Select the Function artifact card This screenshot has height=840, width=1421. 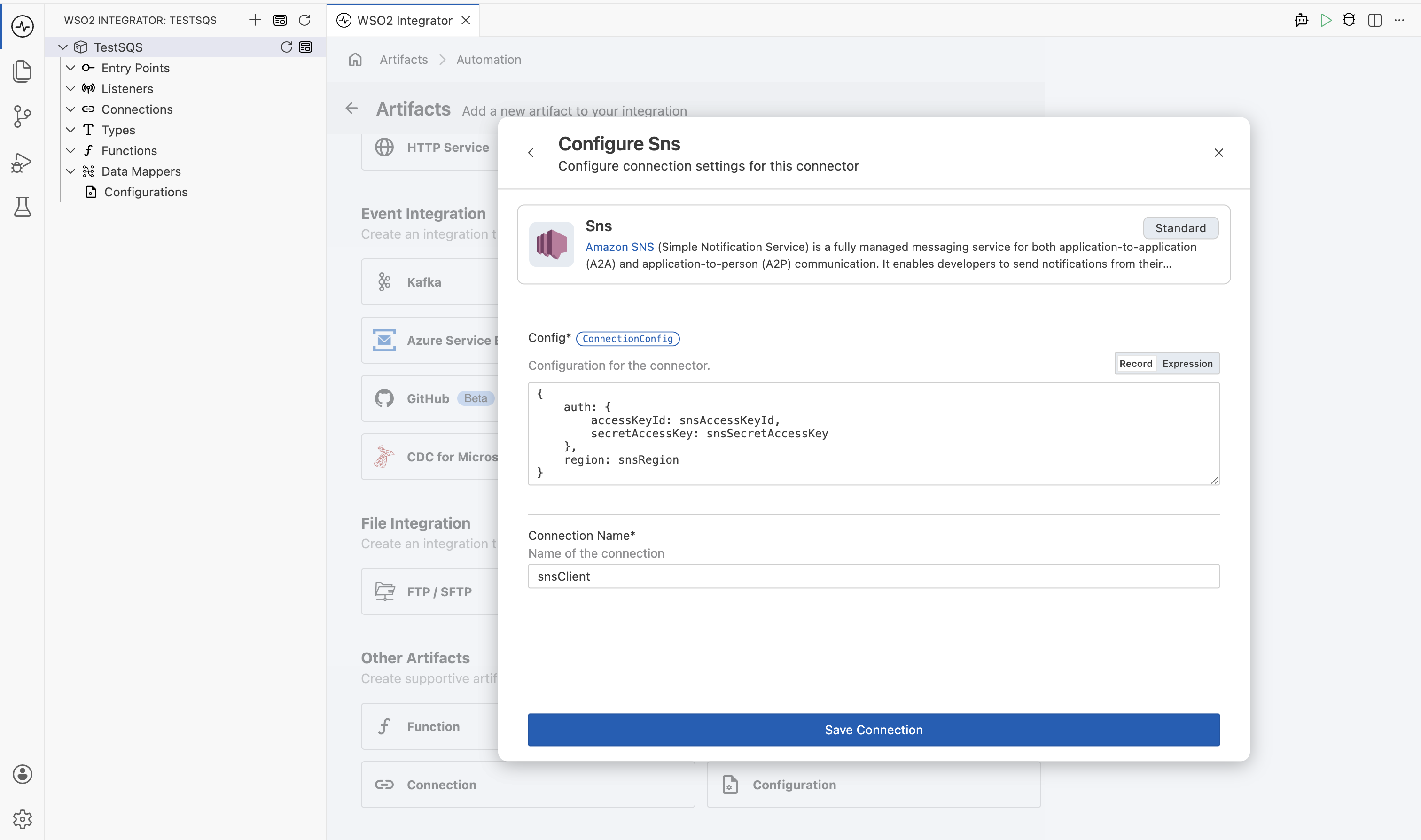[x=429, y=726]
